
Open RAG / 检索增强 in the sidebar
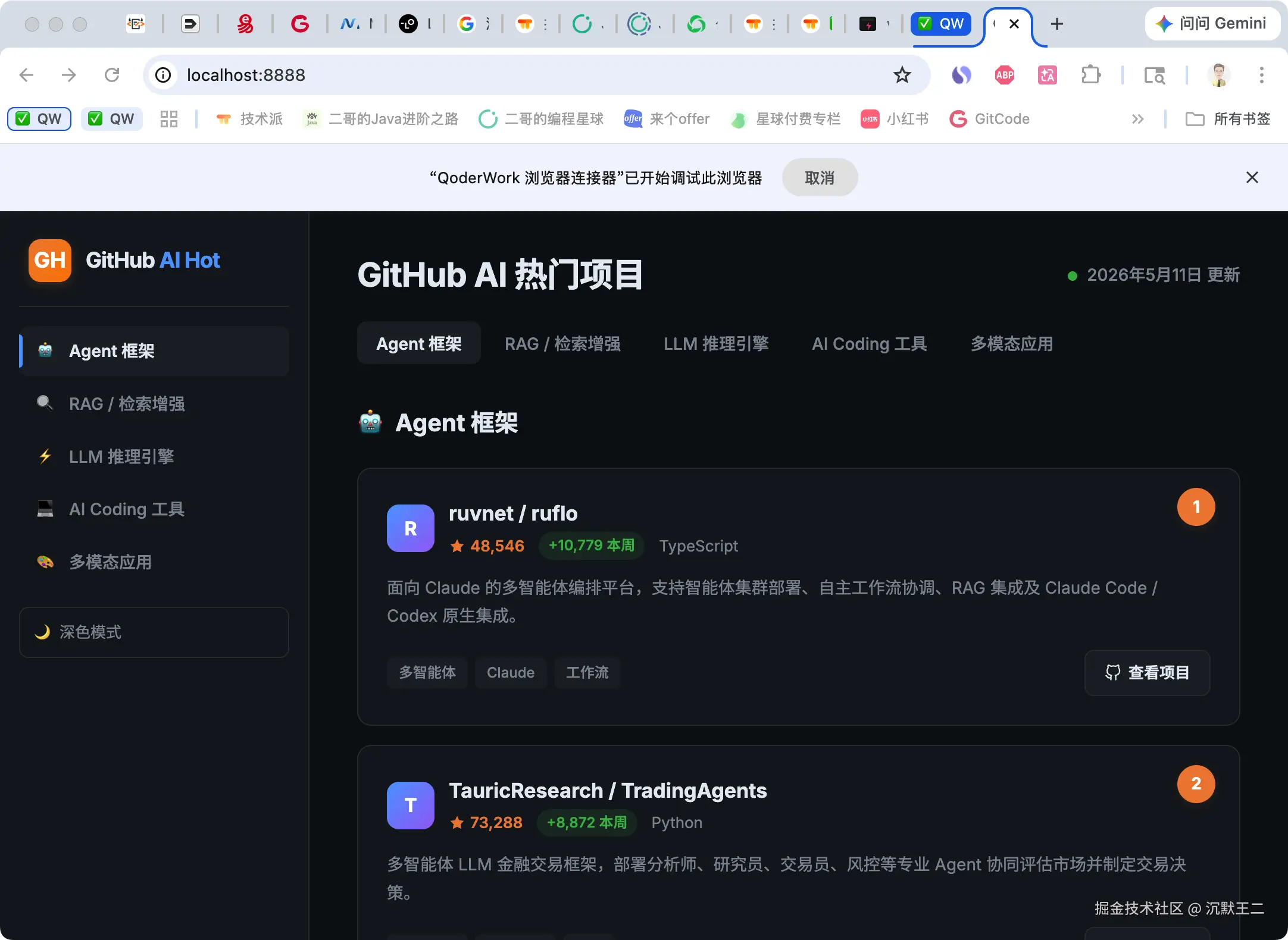click(154, 404)
